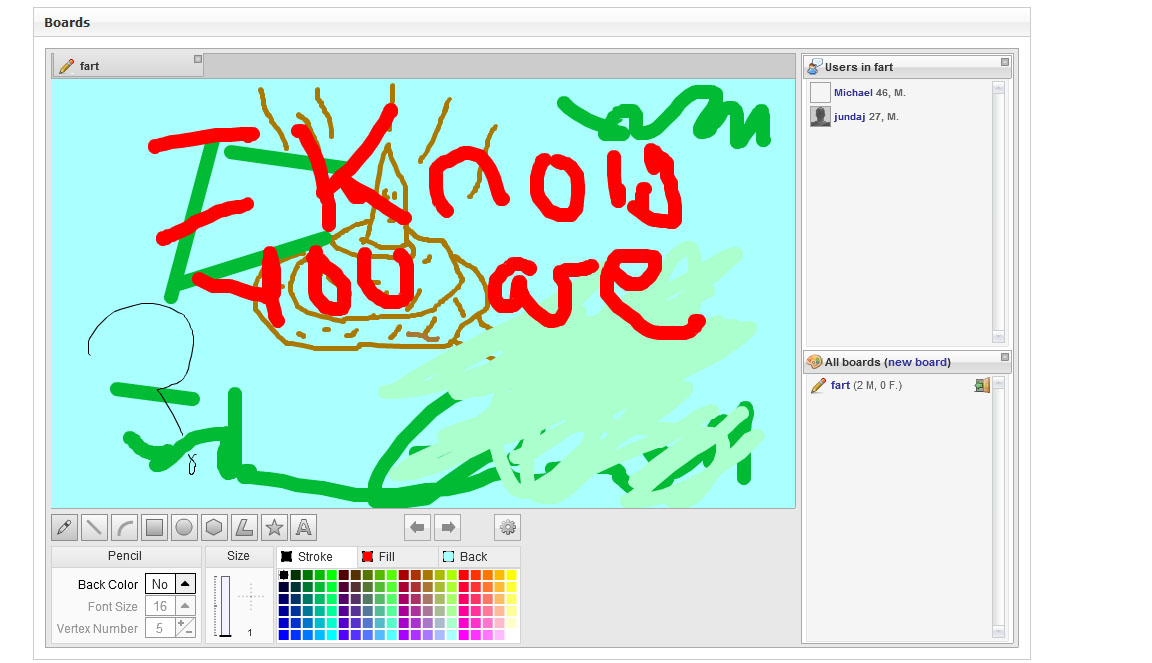Image resolution: width=1152 pixels, height=663 pixels.
Task: Select the Rectangle shape tool
Action: click(x=154, y=527)
